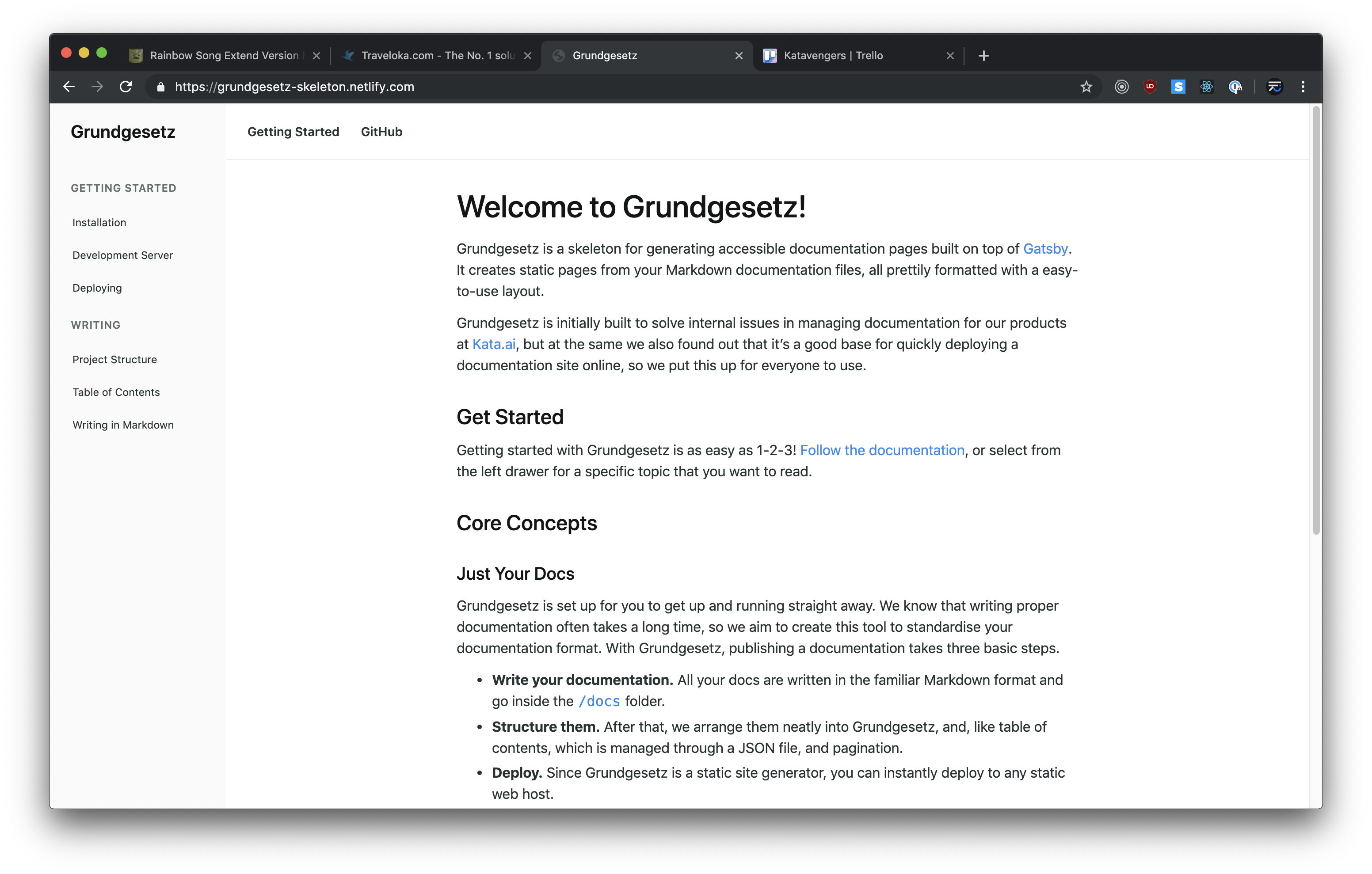1372x874 pixels.
Task: Click the Rainbow Song tab favicon
Action: point(136,55)
